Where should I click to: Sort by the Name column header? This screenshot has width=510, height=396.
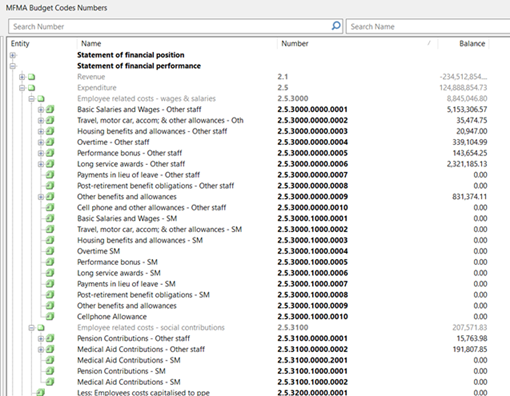(91, 44)
